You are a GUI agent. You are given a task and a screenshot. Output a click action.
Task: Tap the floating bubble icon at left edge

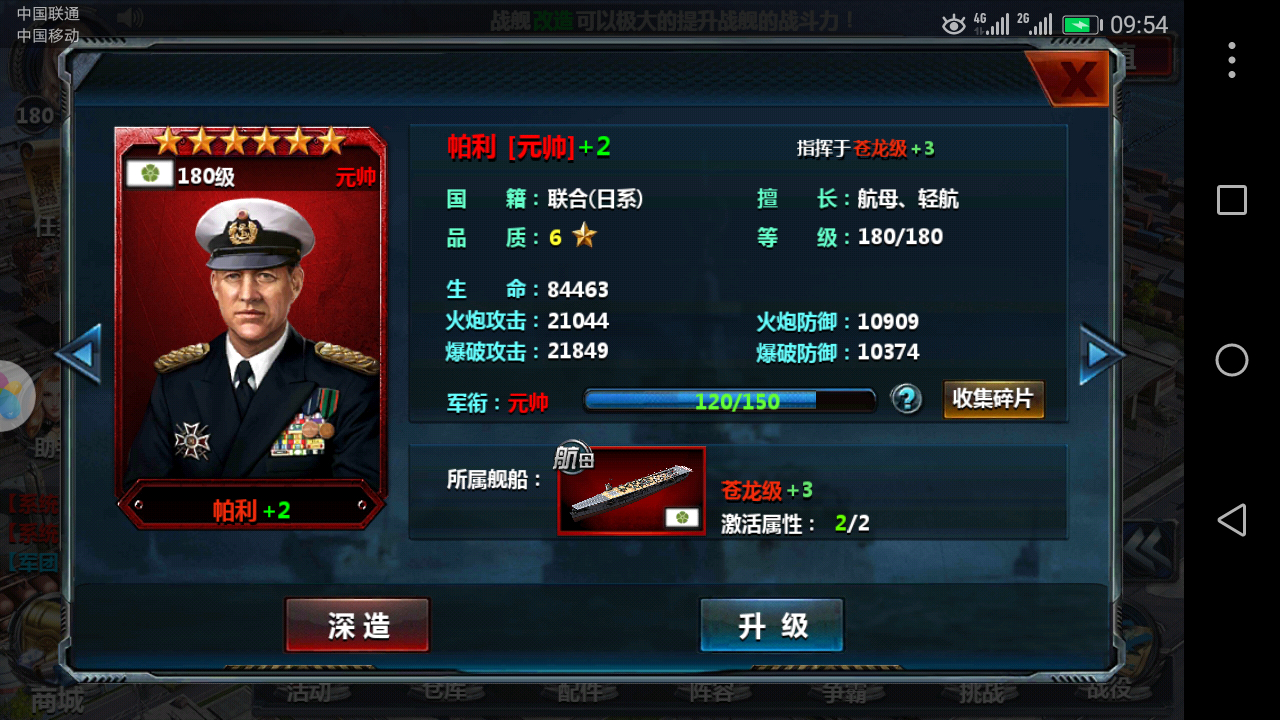[x=14, y=396]
